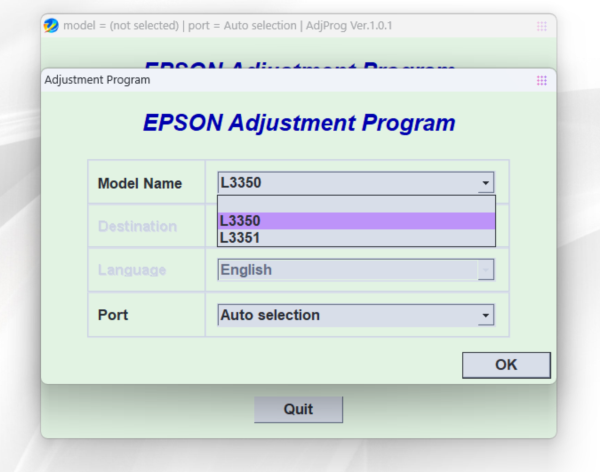
Task: Choose L3351 in the model list
Action: [356, 238]
